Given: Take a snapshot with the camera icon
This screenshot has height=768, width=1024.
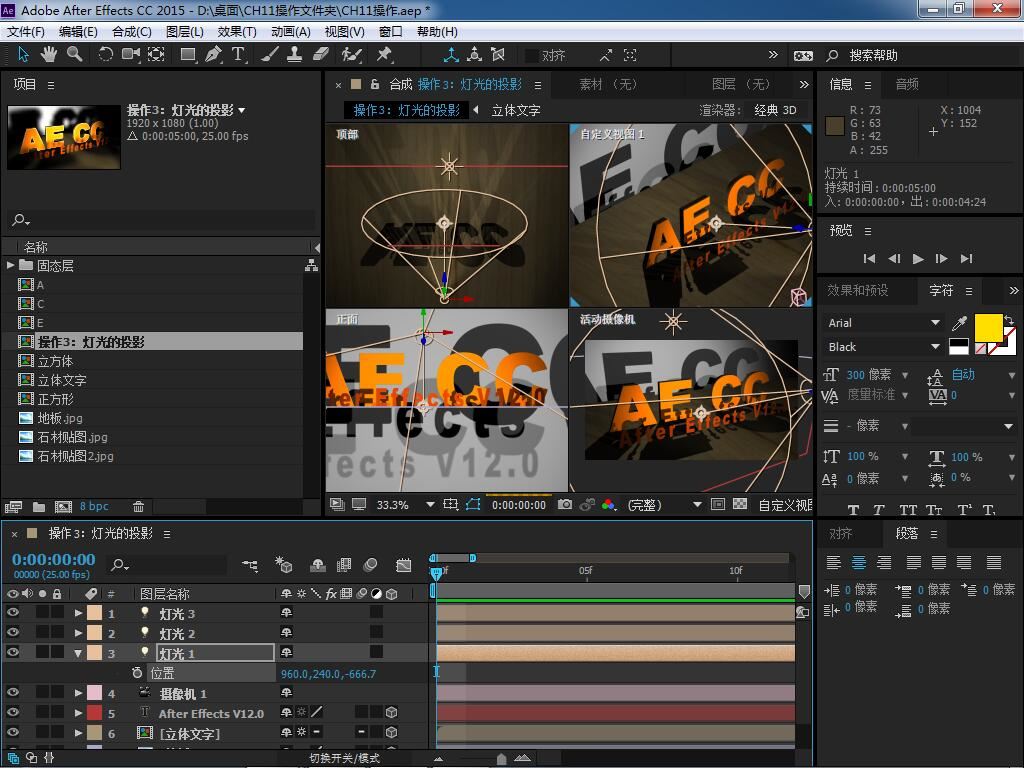Looking at the screenshot, I should (565, 505).
